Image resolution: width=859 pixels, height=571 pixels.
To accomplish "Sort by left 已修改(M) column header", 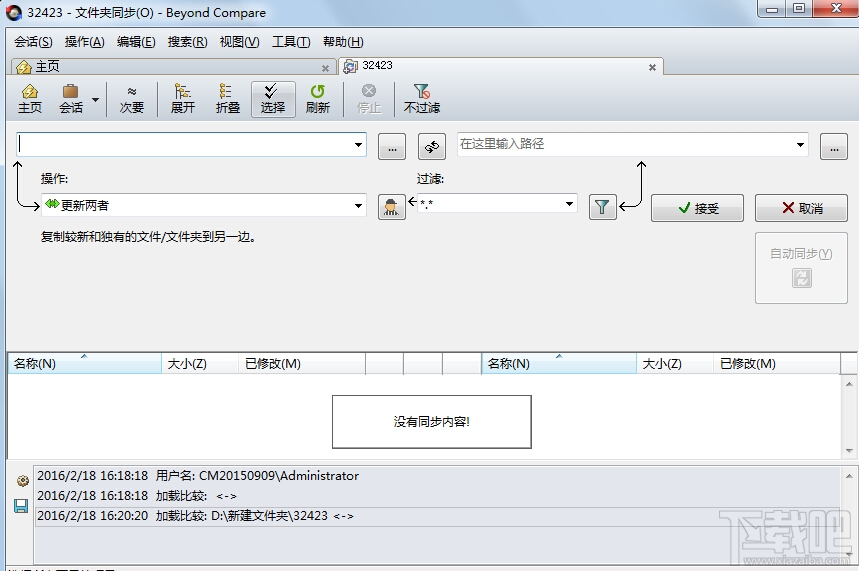I will pyautogui.click(x=302, y=364).
